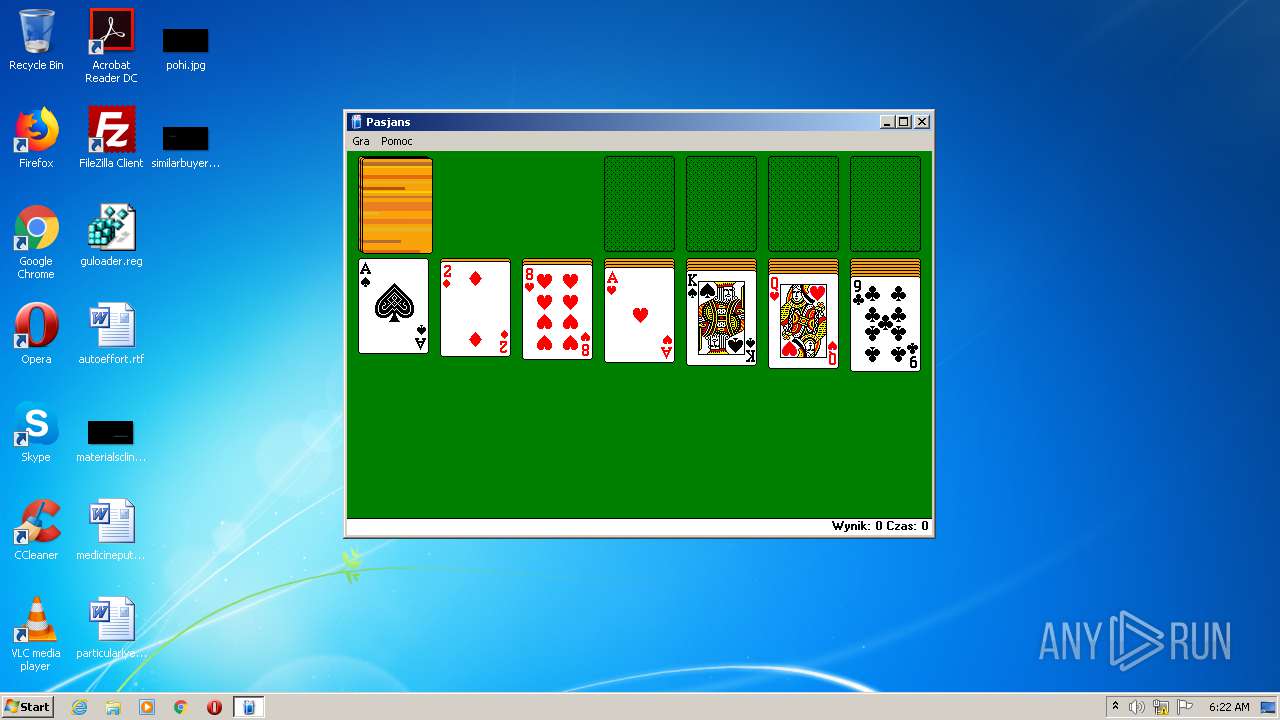Launch Internet Explorer from taskbar
Screen dimensions: 1280x720
pyautogui.click(x=79, y=707)
